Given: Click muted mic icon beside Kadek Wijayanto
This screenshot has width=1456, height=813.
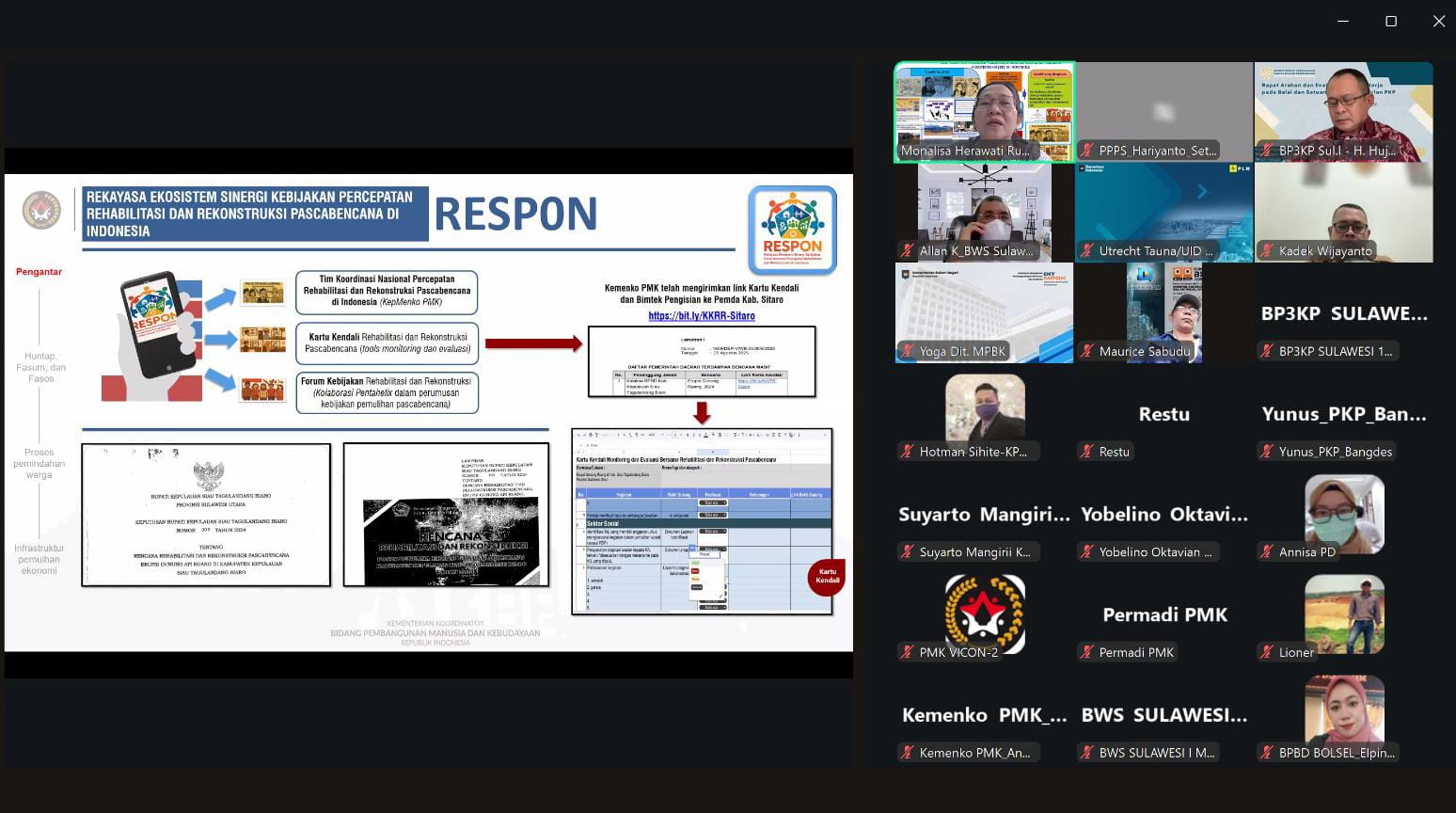Looking at the screenshot, I should pyautogui.click(x=1267, y=251).
